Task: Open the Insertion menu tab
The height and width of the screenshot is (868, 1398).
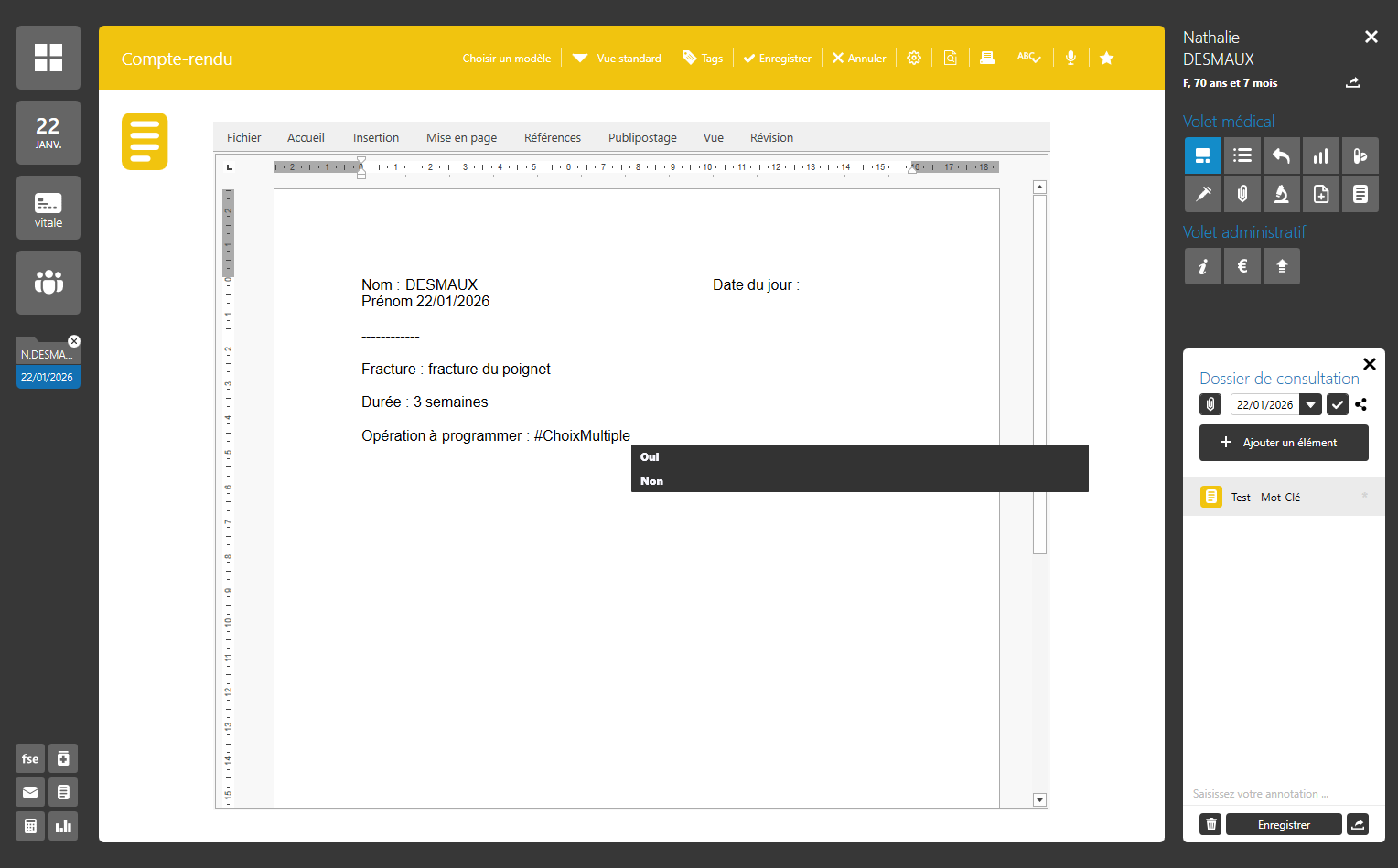Action: coord(376,137)
